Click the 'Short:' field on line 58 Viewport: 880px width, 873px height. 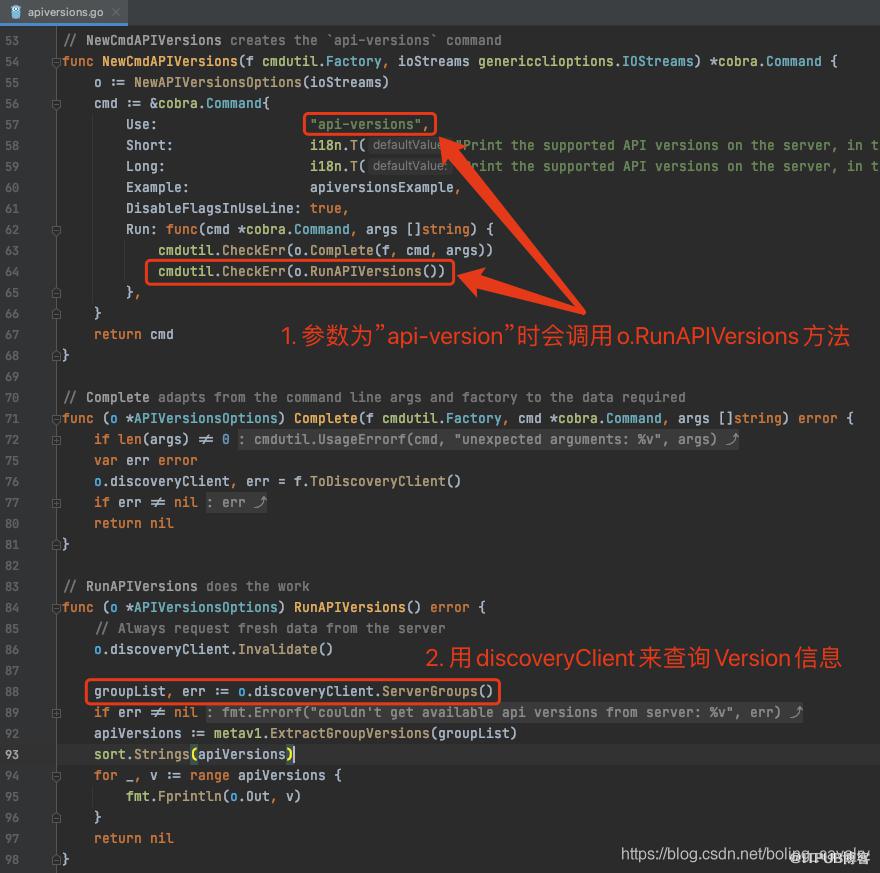tap(149, 145)
